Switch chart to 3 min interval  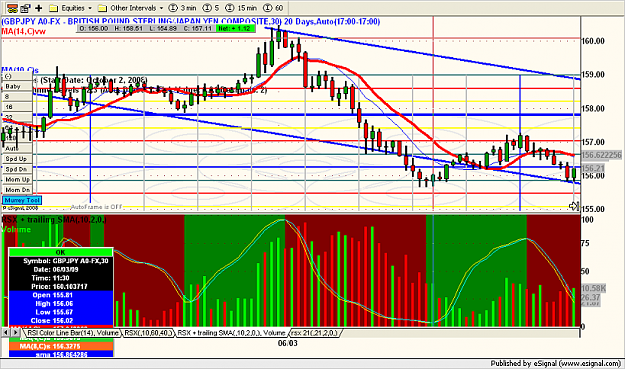183,8
